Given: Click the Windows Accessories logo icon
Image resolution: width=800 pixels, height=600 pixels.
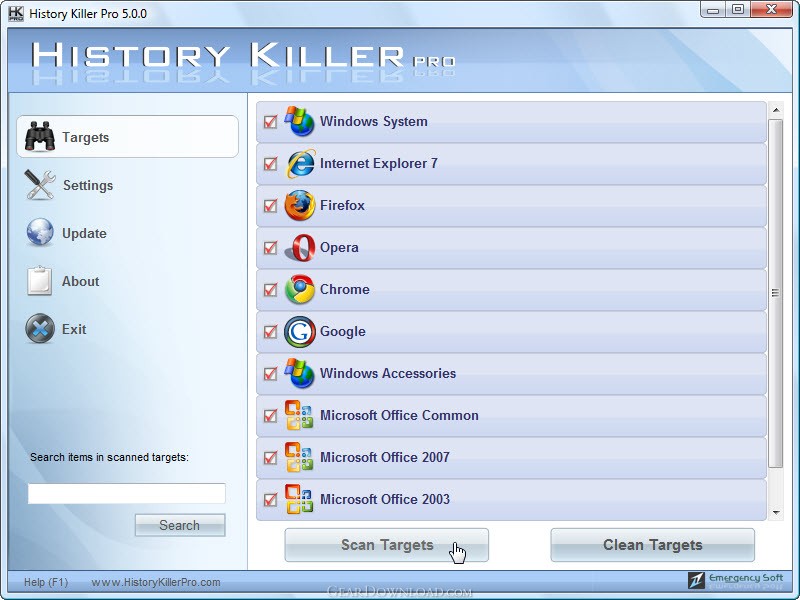Looking at the screenshot, I should [299, 373].
